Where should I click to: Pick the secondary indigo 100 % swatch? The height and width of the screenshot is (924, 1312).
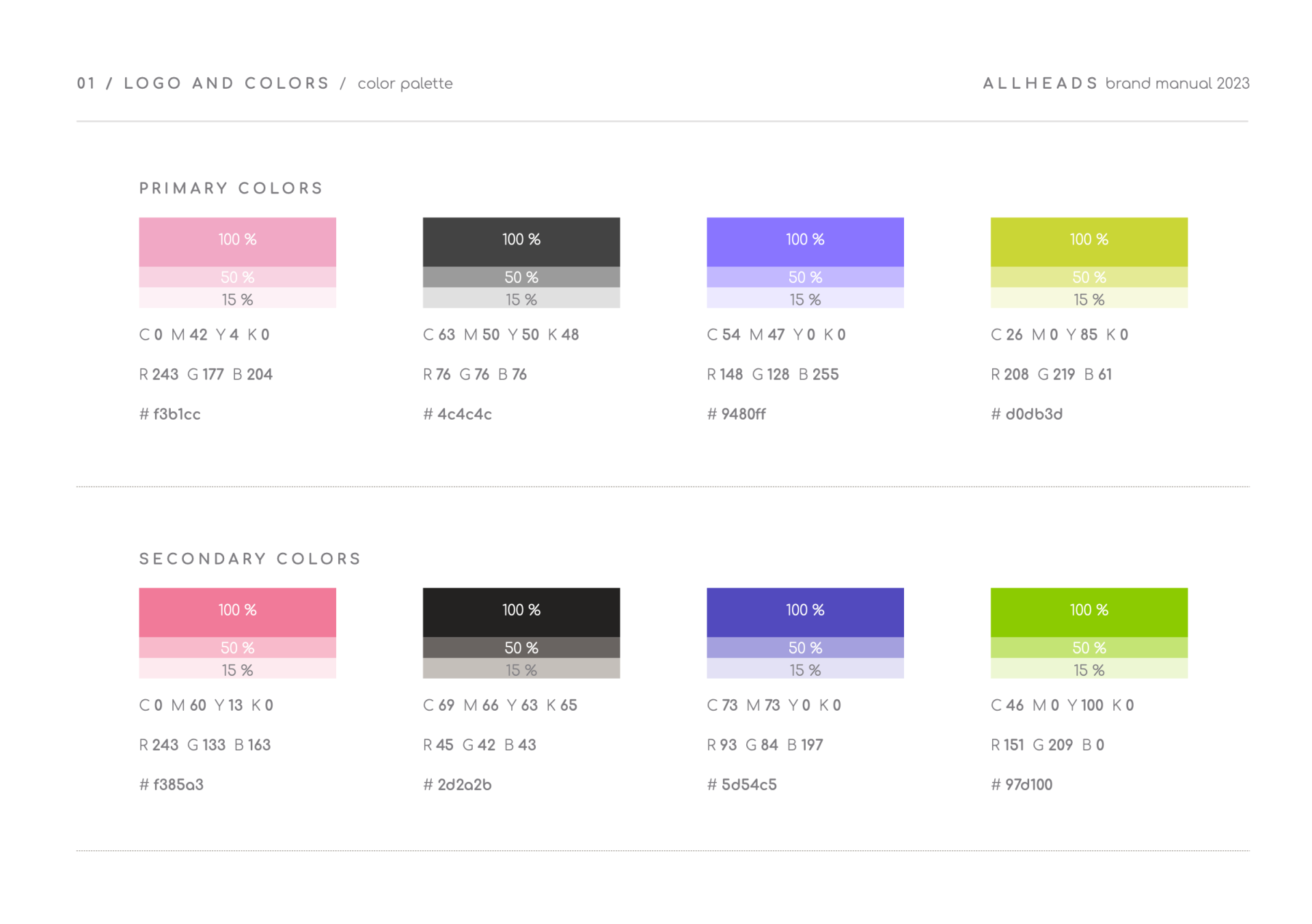805,612
